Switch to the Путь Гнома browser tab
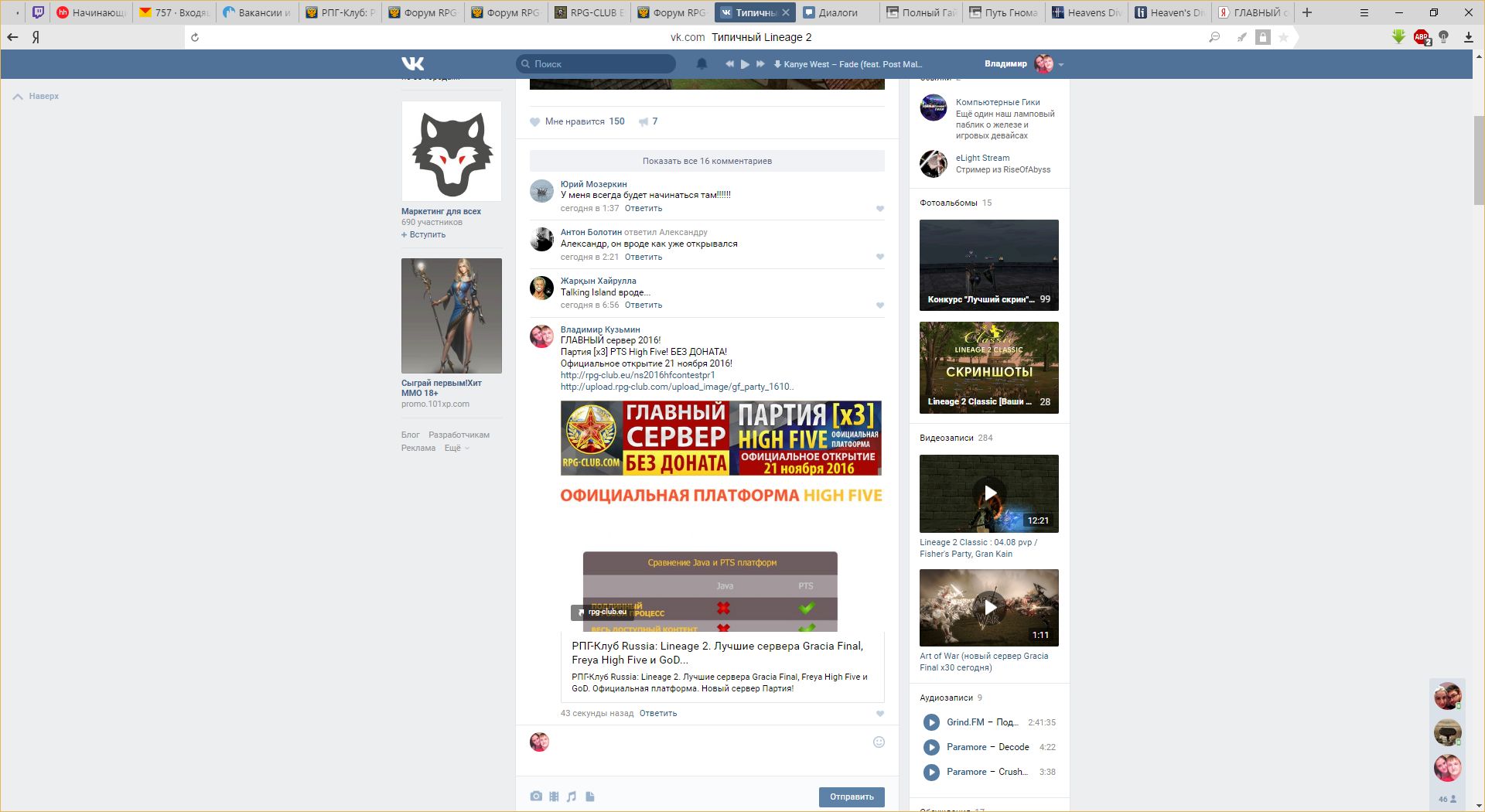 1004,12
